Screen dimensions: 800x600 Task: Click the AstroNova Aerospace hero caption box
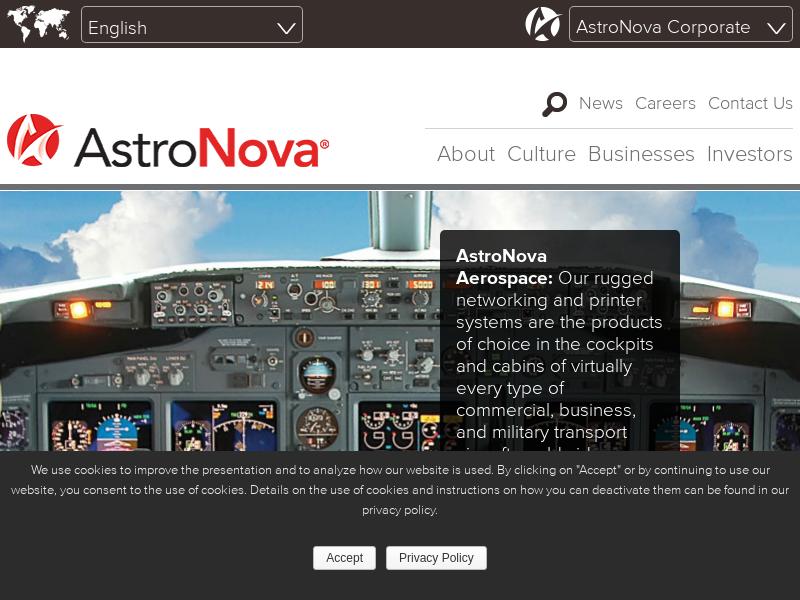point(560,340)
